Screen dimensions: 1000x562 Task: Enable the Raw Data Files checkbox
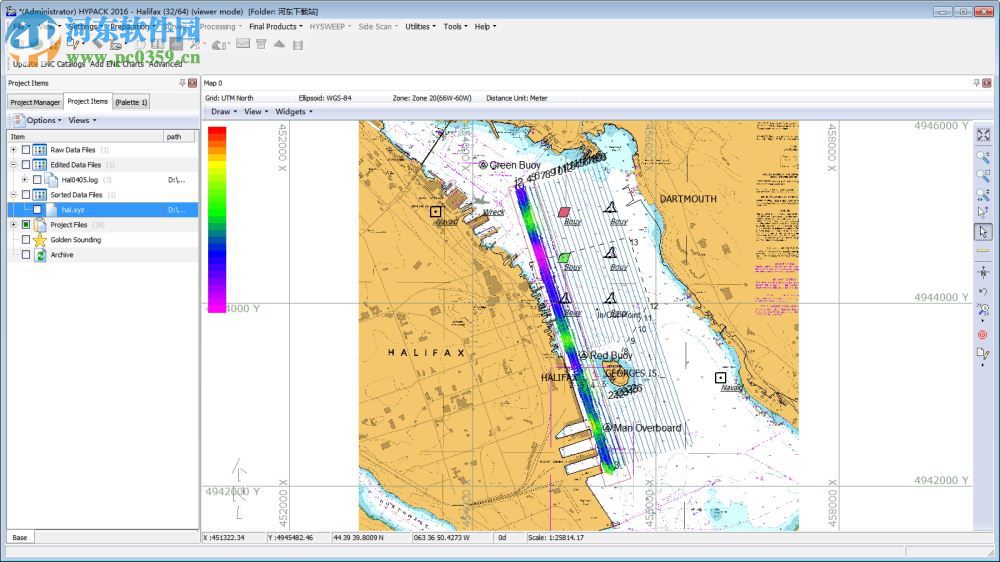pyautogui.click(x=26, y=150)
